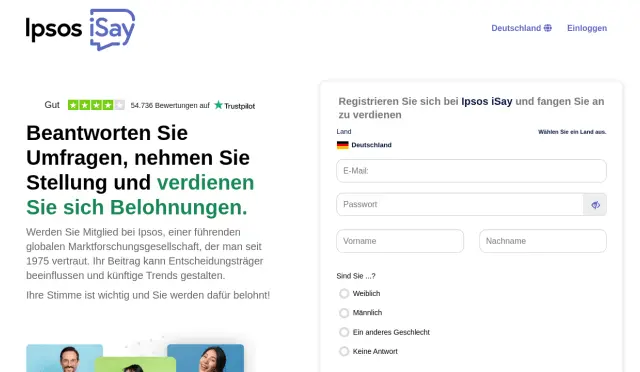The image size is (640, 372).
Task: Click 'Ihre Stimme ist wichtig' sentence
Action: coord(148,295)
